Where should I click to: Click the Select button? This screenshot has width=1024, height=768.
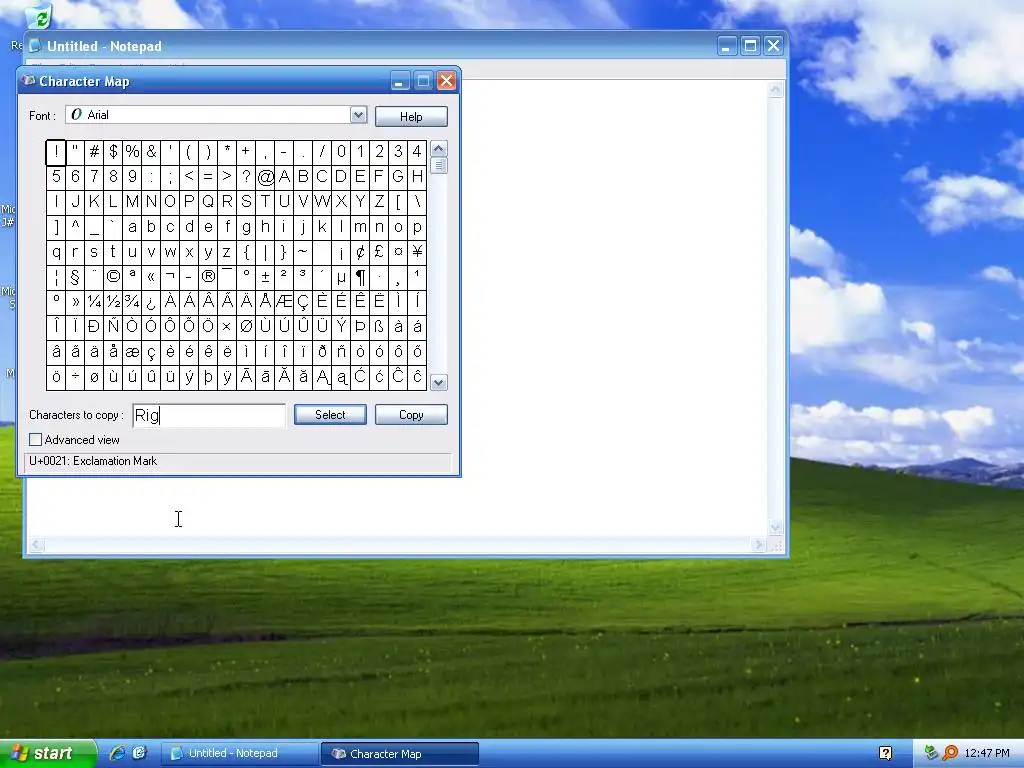(x=330, y=415)
